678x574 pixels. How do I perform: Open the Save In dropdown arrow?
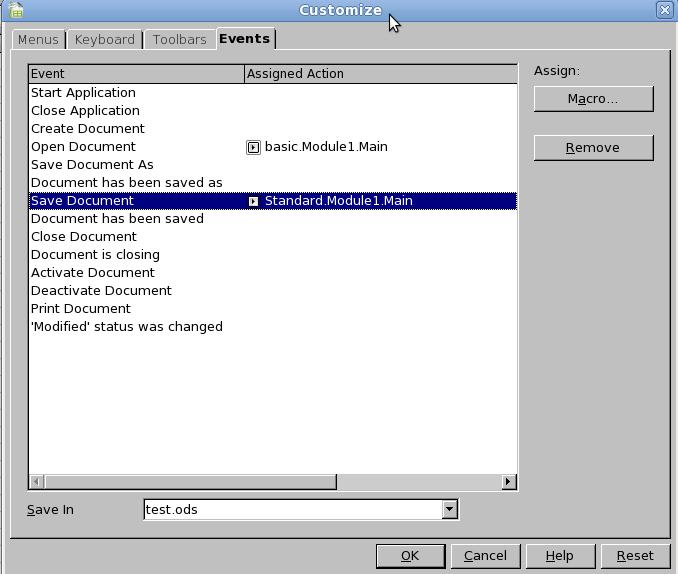point(450,509)
